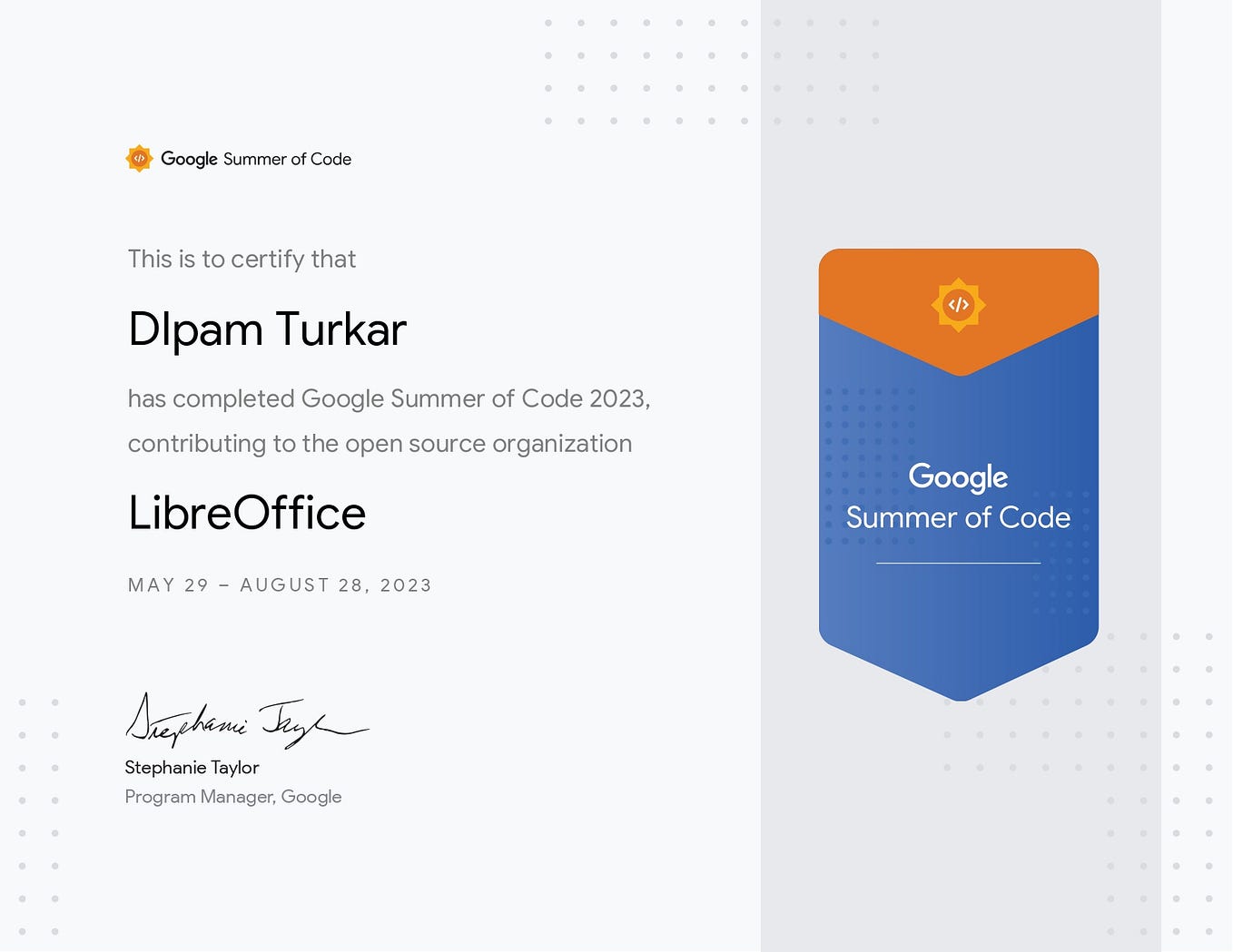Click Stephanie Taylor's handwritten signature
Viewport: 1233px width, 952px height.
245,721
